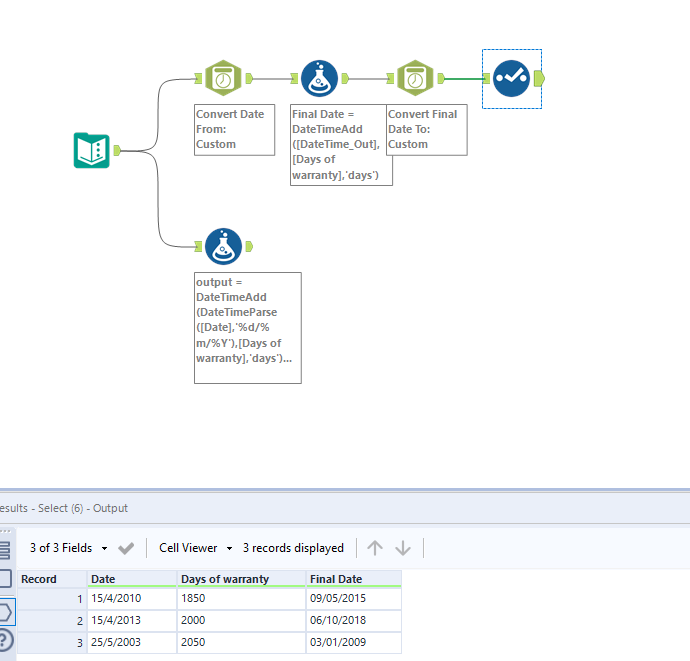Select the Formula tool labeled Final Date

click(319, 78)
